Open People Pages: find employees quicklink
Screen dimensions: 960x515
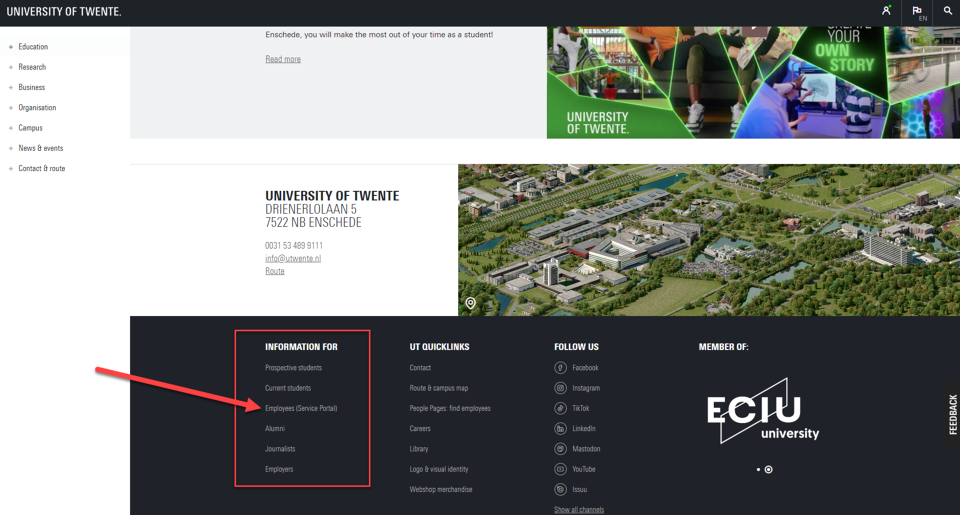[x=450, y=408]
